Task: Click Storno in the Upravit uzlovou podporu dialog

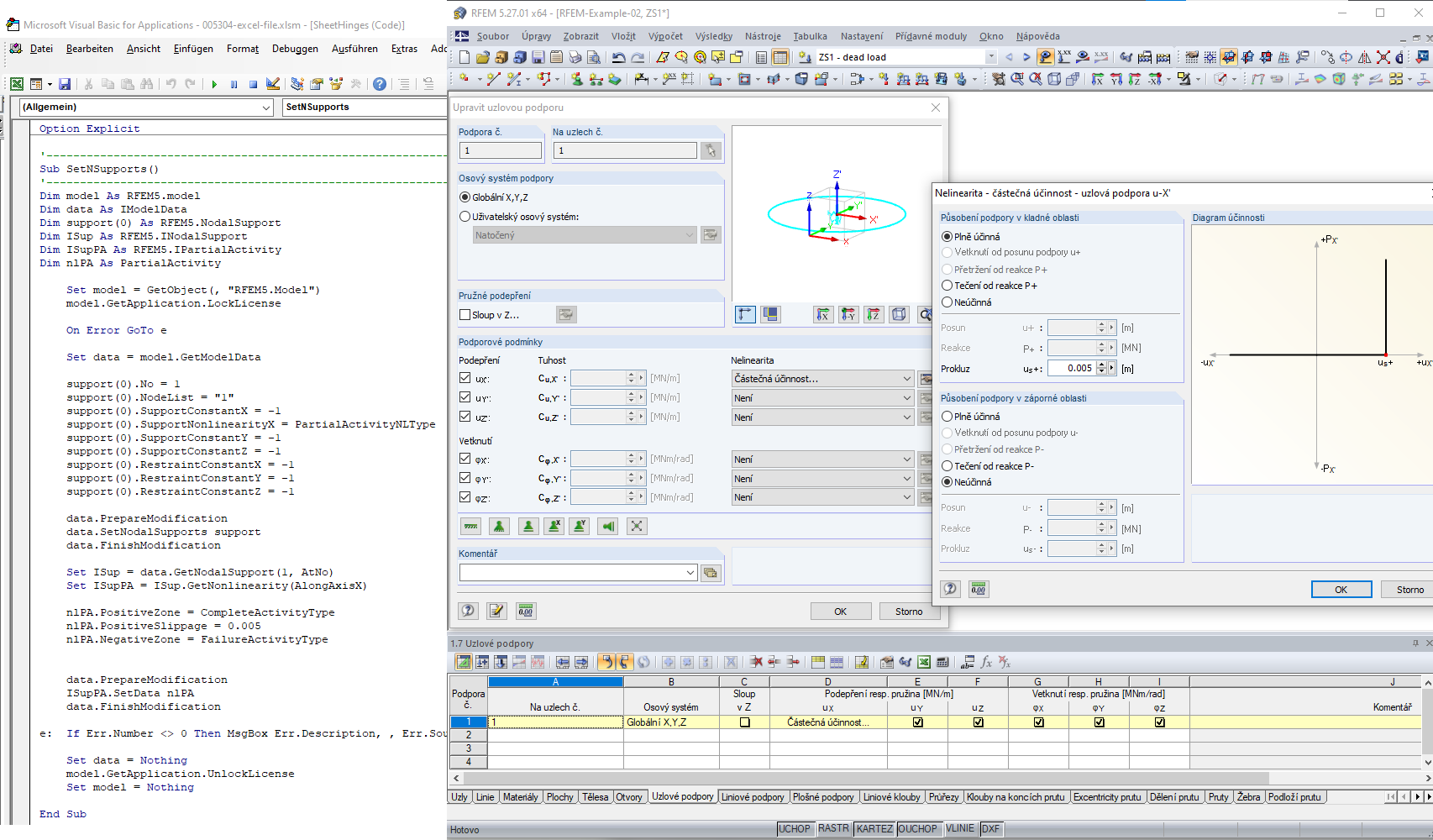Action: click(908, 612)
